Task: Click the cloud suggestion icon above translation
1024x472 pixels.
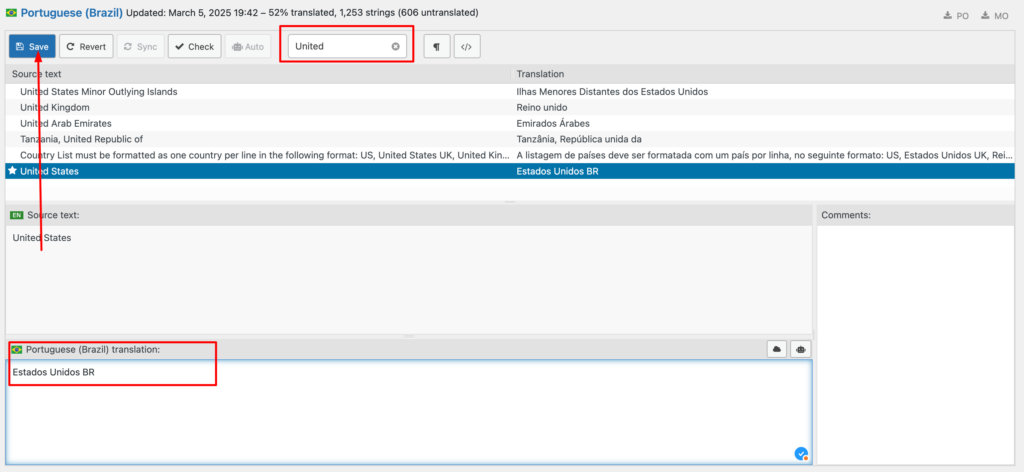Action: 776,349
